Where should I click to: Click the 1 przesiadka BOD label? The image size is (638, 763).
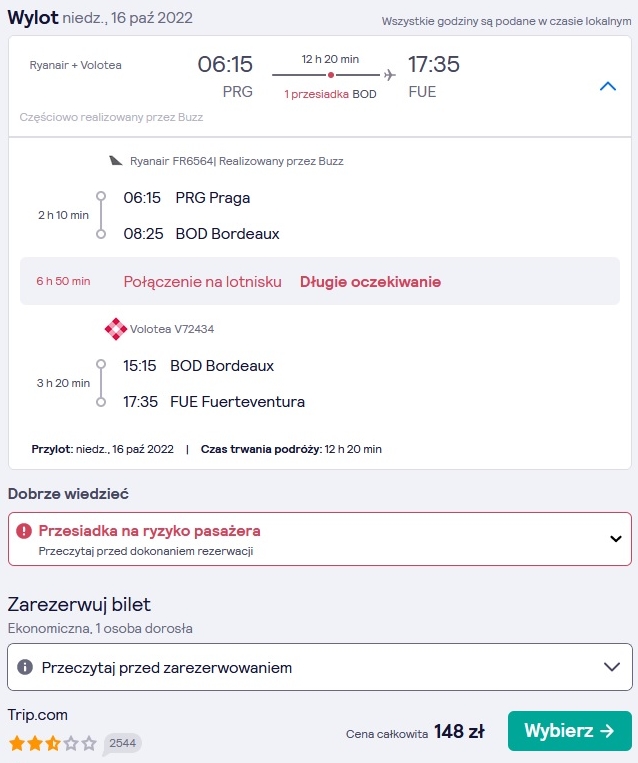coord(330,94)
